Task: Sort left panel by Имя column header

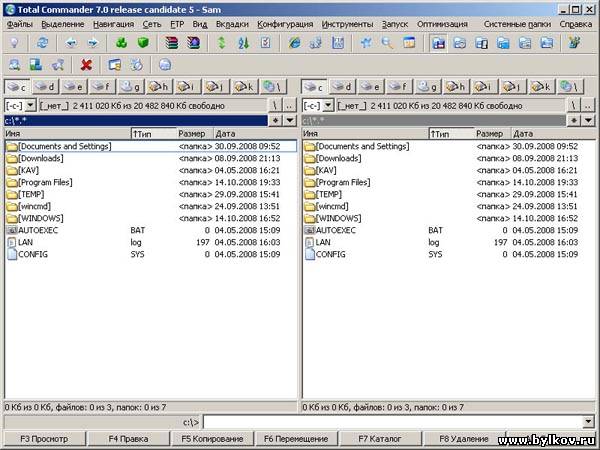Action: pos(67,134)
